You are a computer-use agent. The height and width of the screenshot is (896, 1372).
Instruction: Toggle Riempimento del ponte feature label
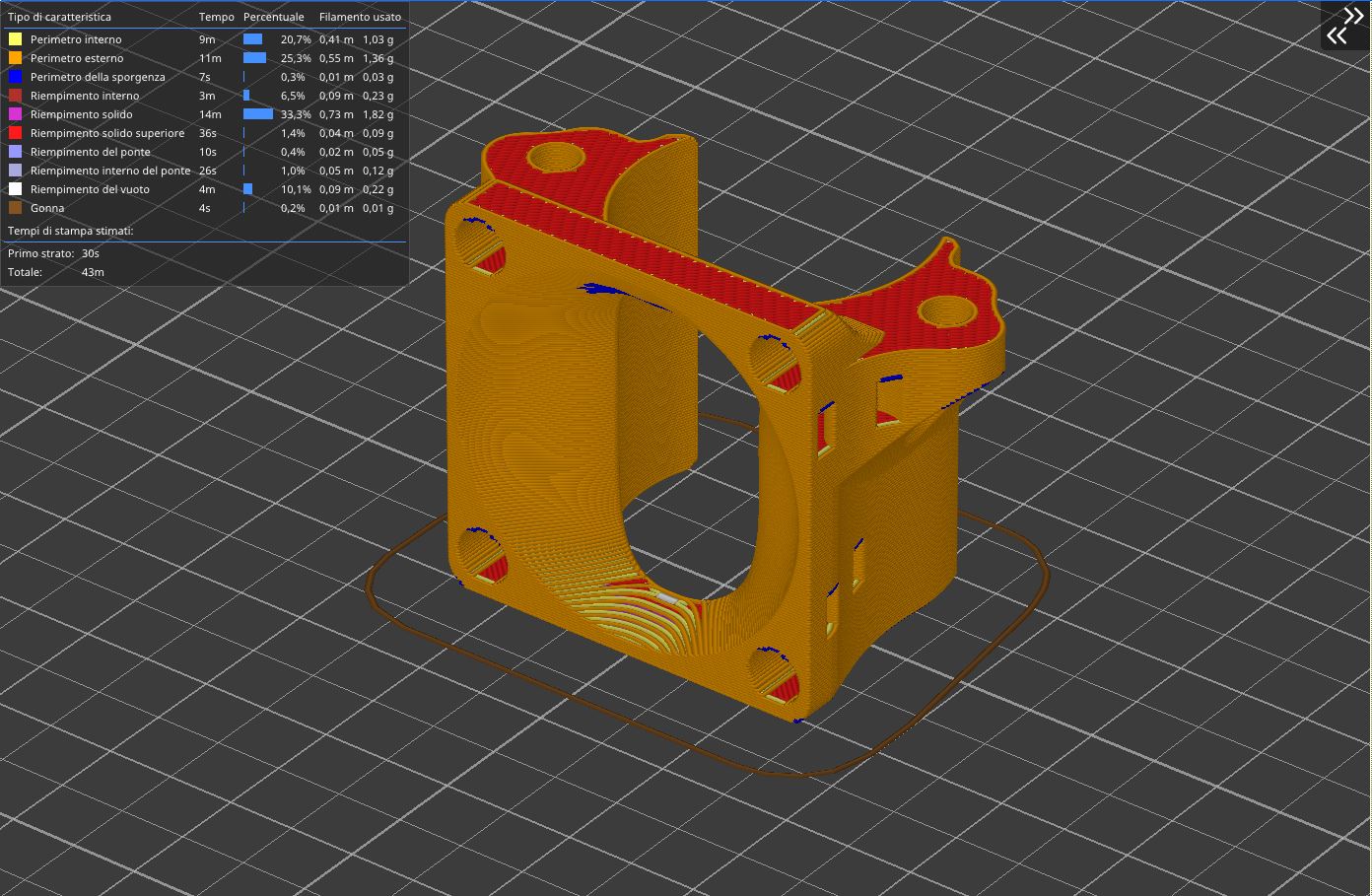(91, 152)
